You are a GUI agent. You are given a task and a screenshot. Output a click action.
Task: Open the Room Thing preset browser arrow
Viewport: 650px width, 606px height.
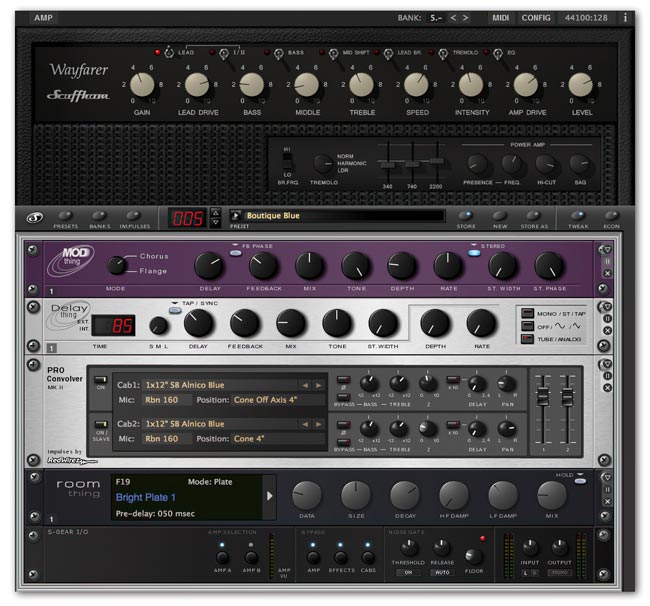(x=269, y=496)
